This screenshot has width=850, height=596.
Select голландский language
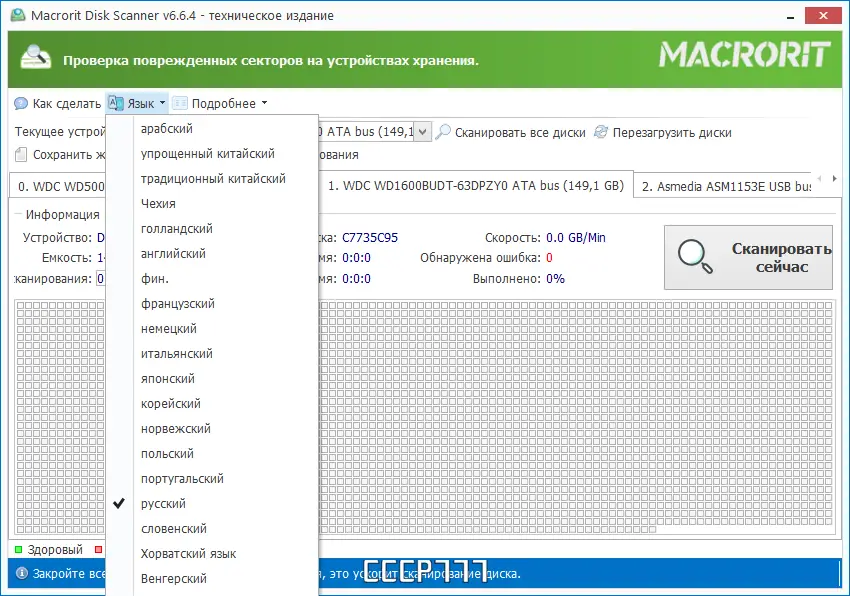click(212, 228)
